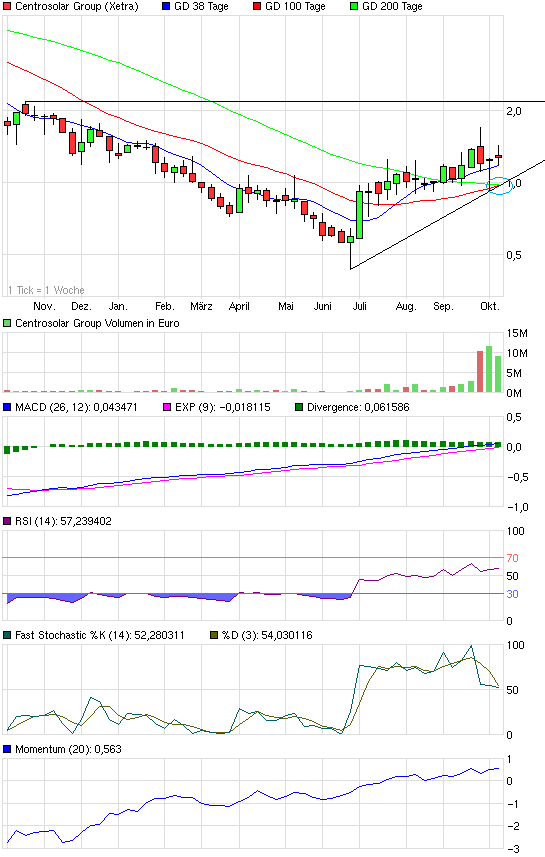This screenshot has height=857, width=545.
Task: Click the tall red volume bar
Action: coord(480,372)
